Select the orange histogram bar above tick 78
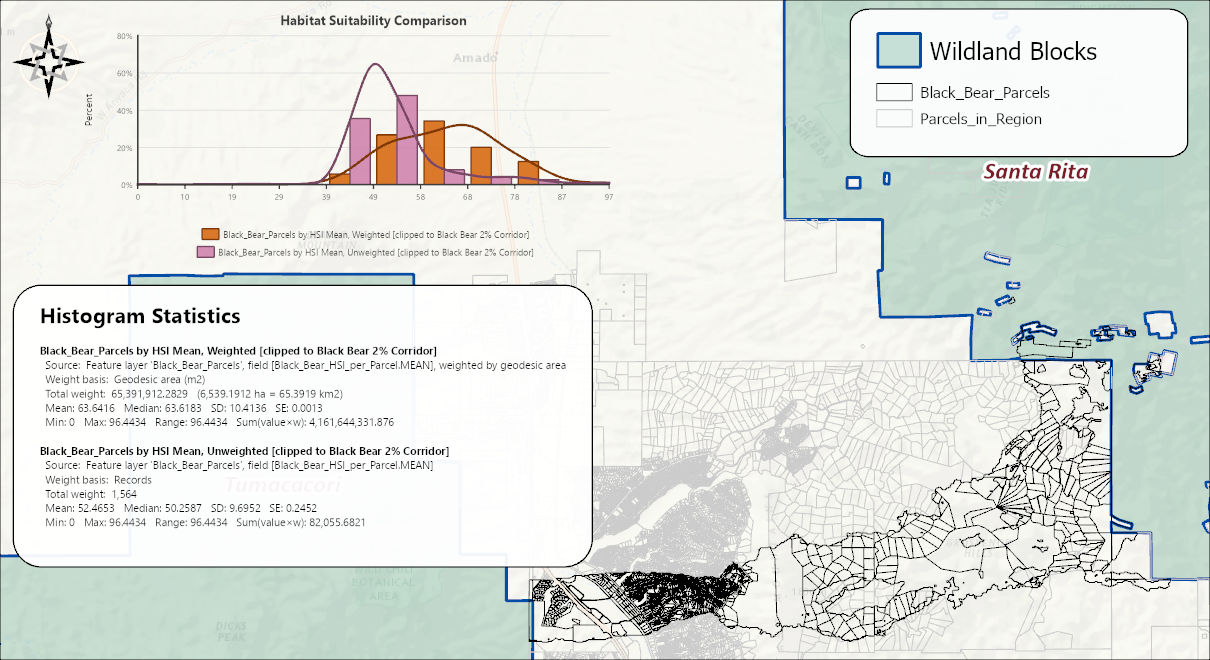This screenshot has height=660, width=1210. (528, 173)
